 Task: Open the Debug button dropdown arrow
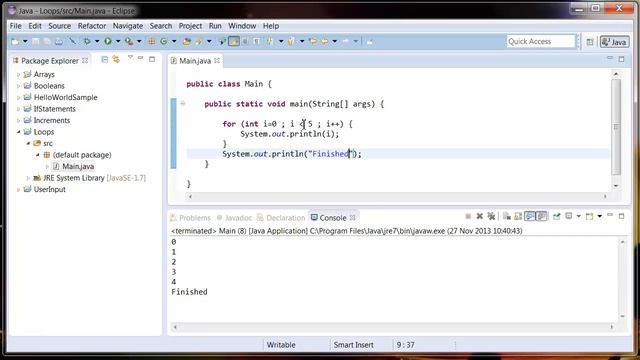coord(97,41)
